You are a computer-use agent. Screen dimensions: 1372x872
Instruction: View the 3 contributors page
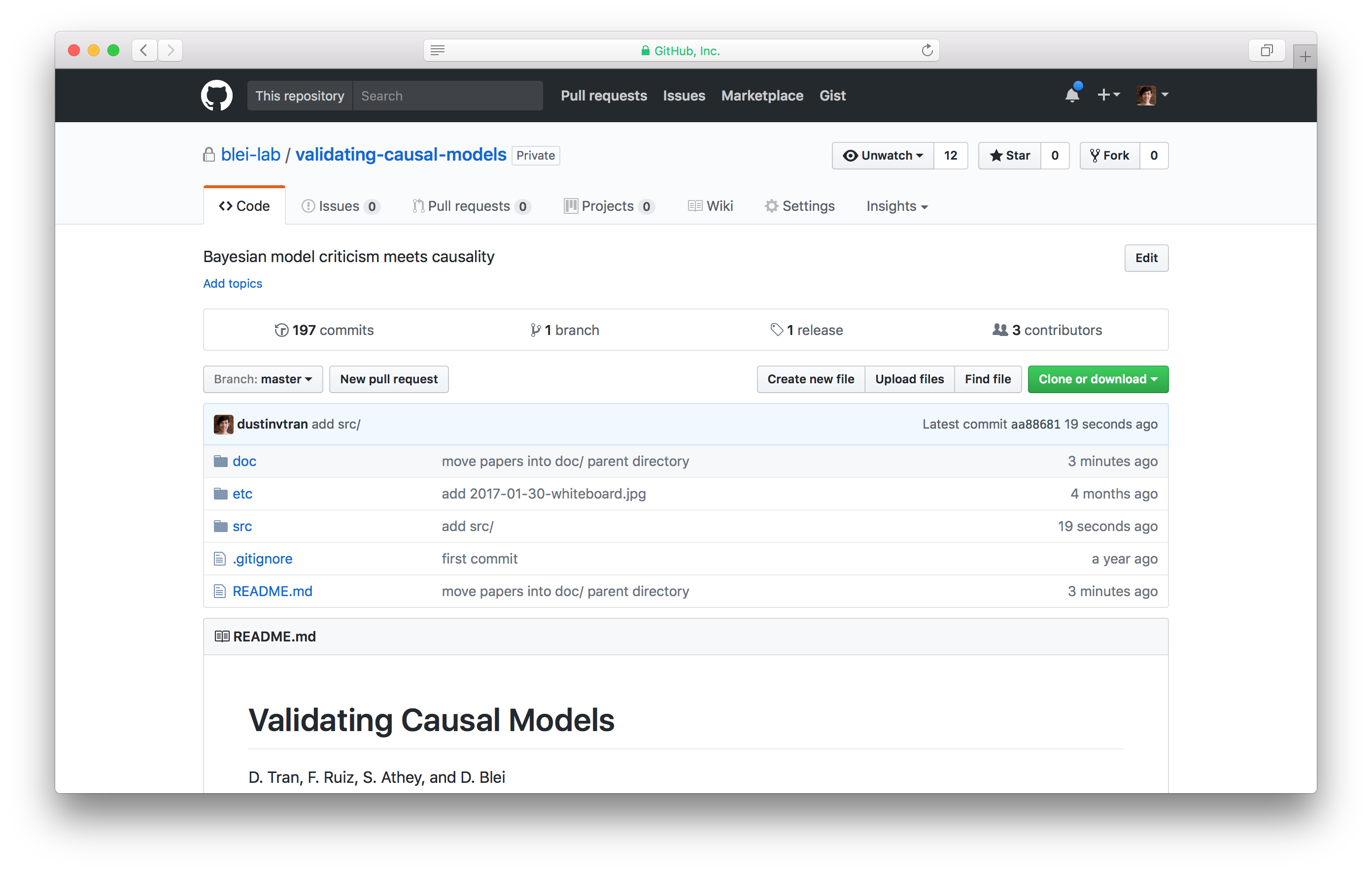tap(1047, 330)
